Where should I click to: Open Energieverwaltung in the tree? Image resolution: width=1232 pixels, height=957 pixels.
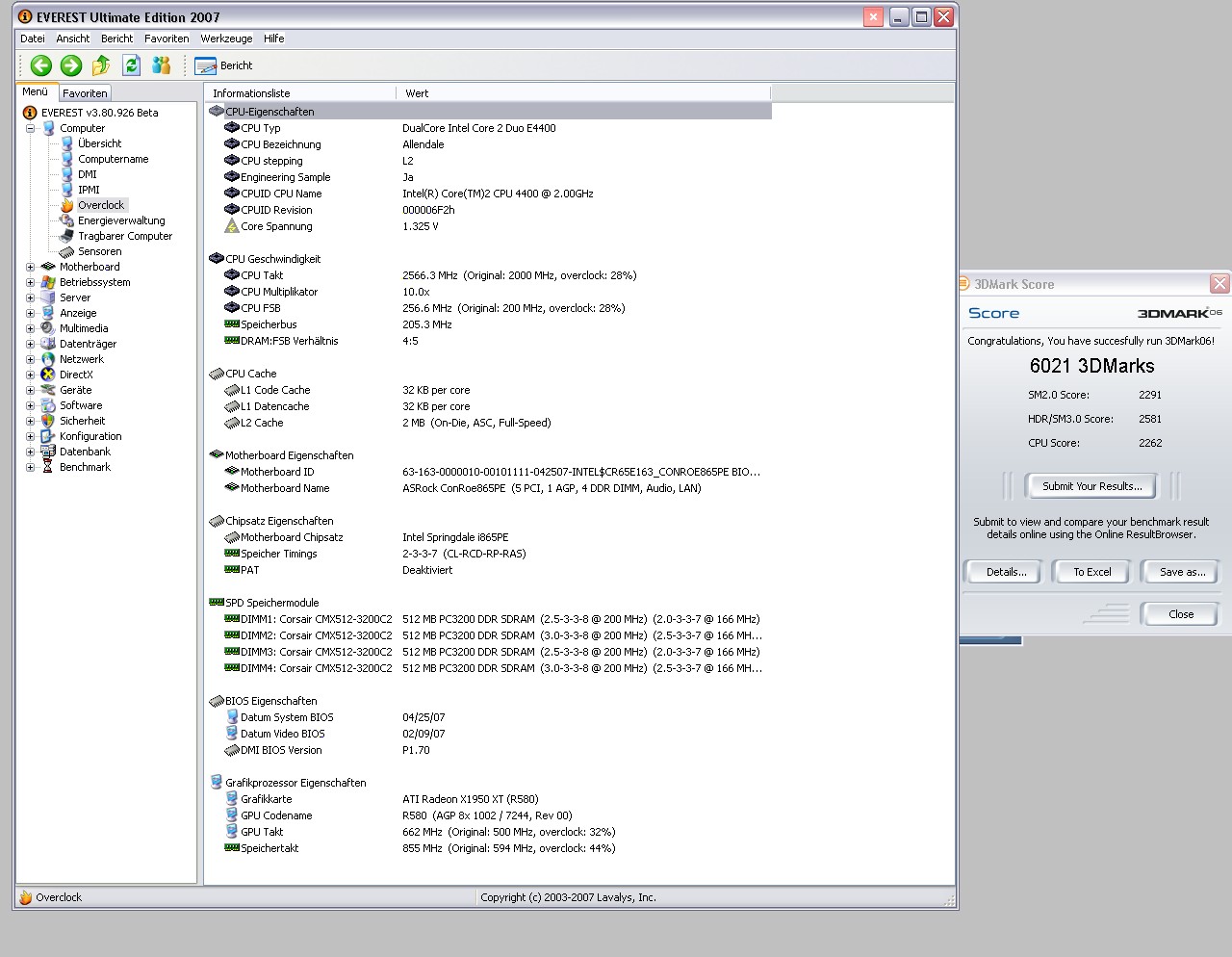point(121,220)
